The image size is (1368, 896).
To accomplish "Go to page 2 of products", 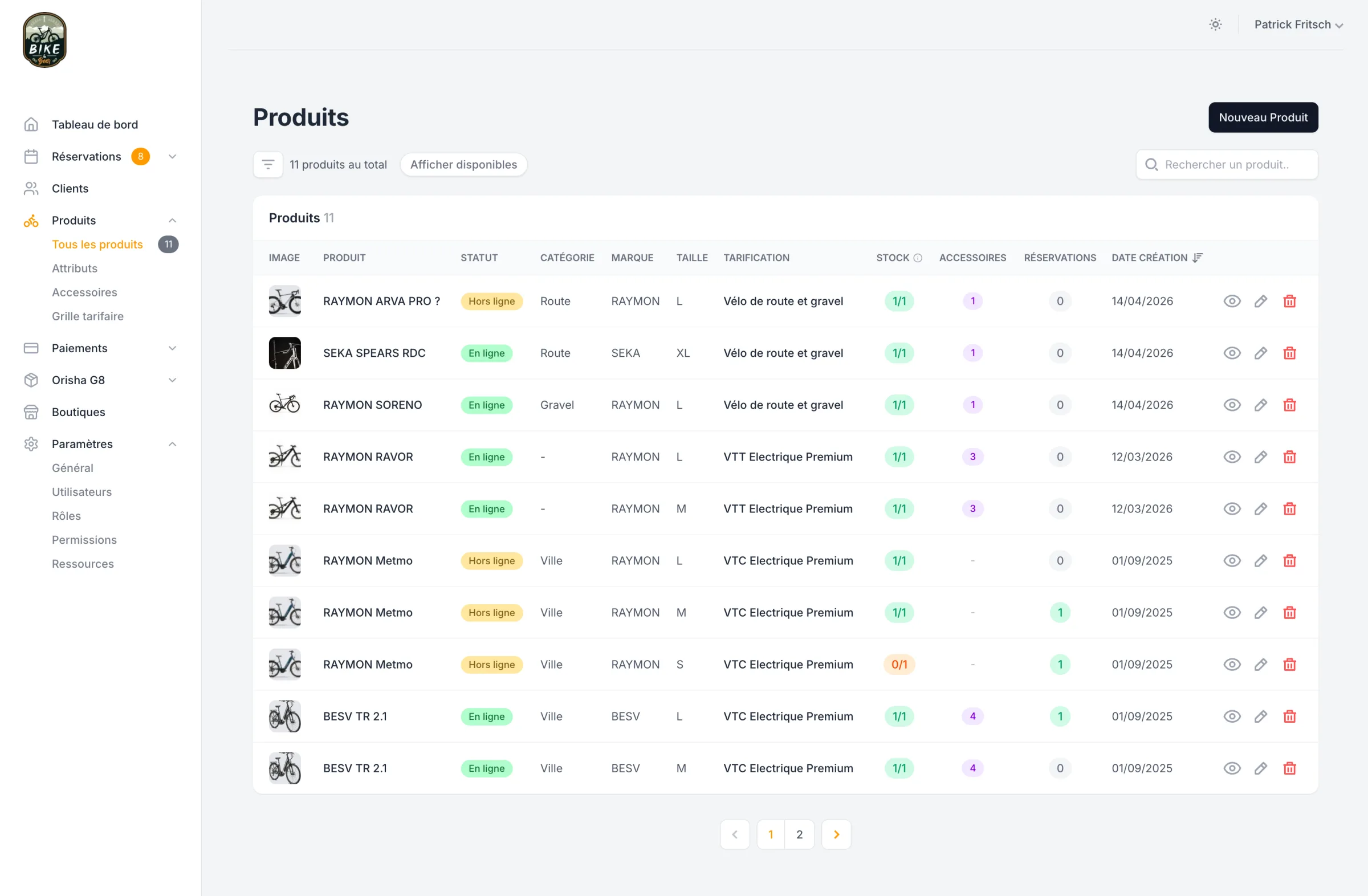I will pyautogui.click(x=799, y=834).
